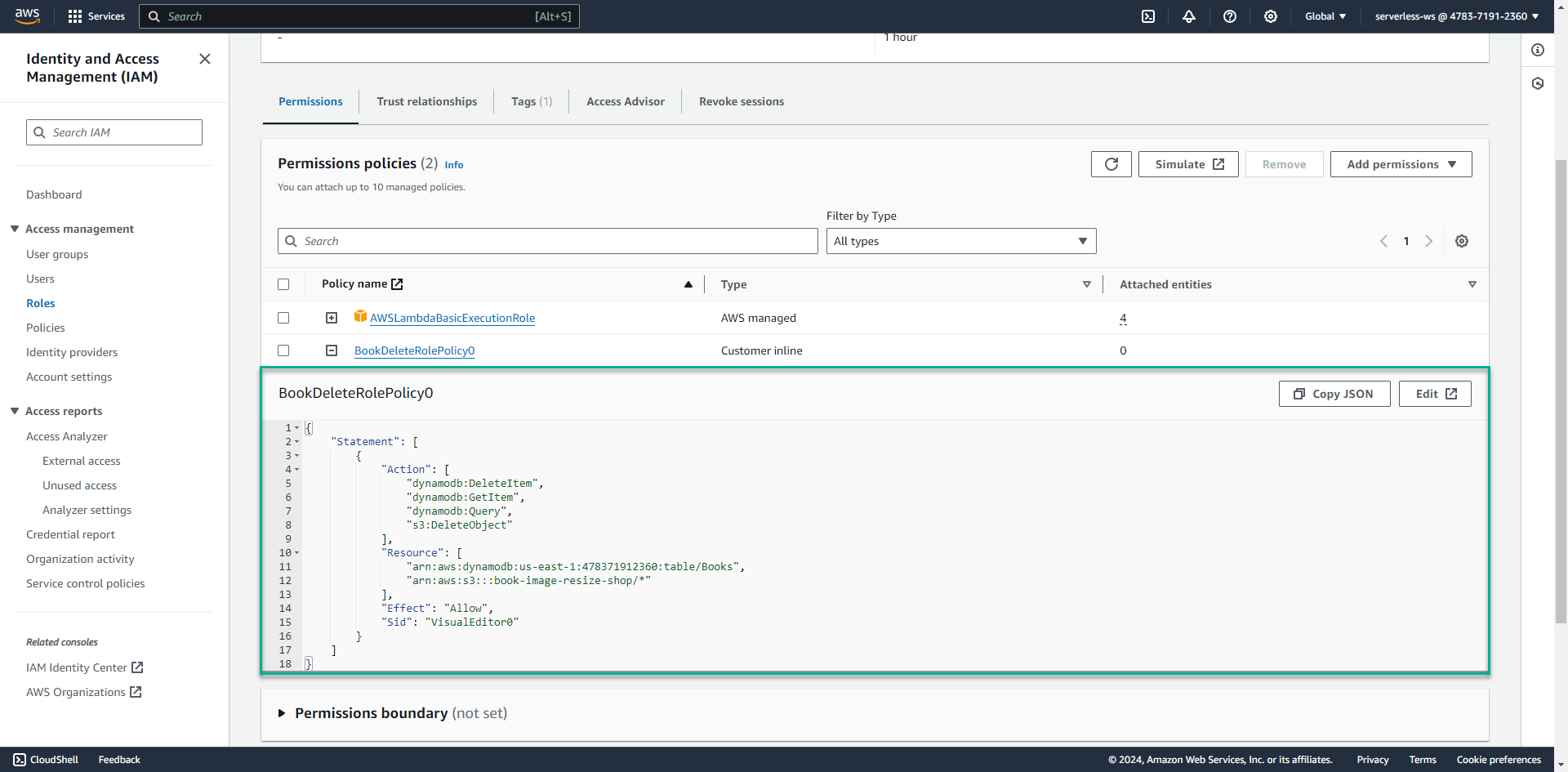Screen dimensions: 1568x772
Task: Collapse the BookDeleteRolePolicy0 policy row
Action: point(332,350)
